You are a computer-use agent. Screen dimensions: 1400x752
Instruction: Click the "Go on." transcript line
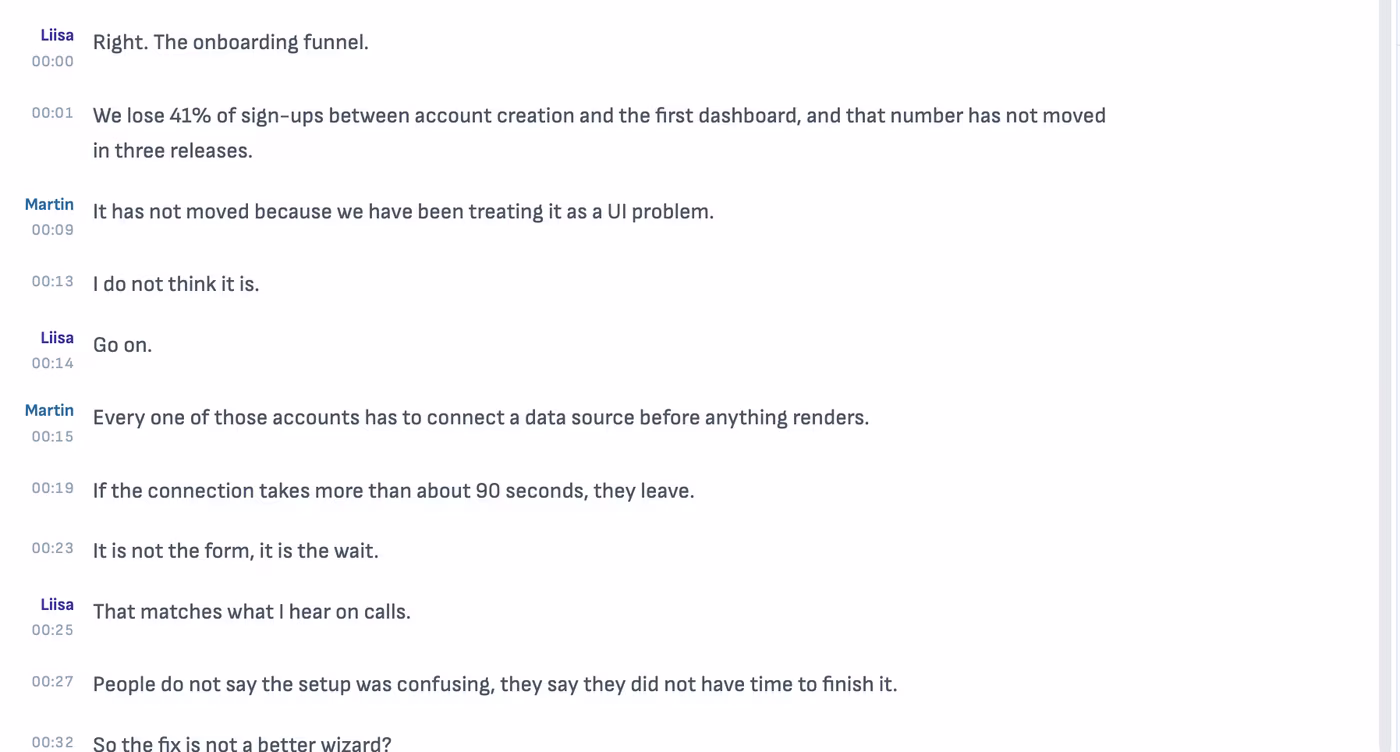(122, 345)
